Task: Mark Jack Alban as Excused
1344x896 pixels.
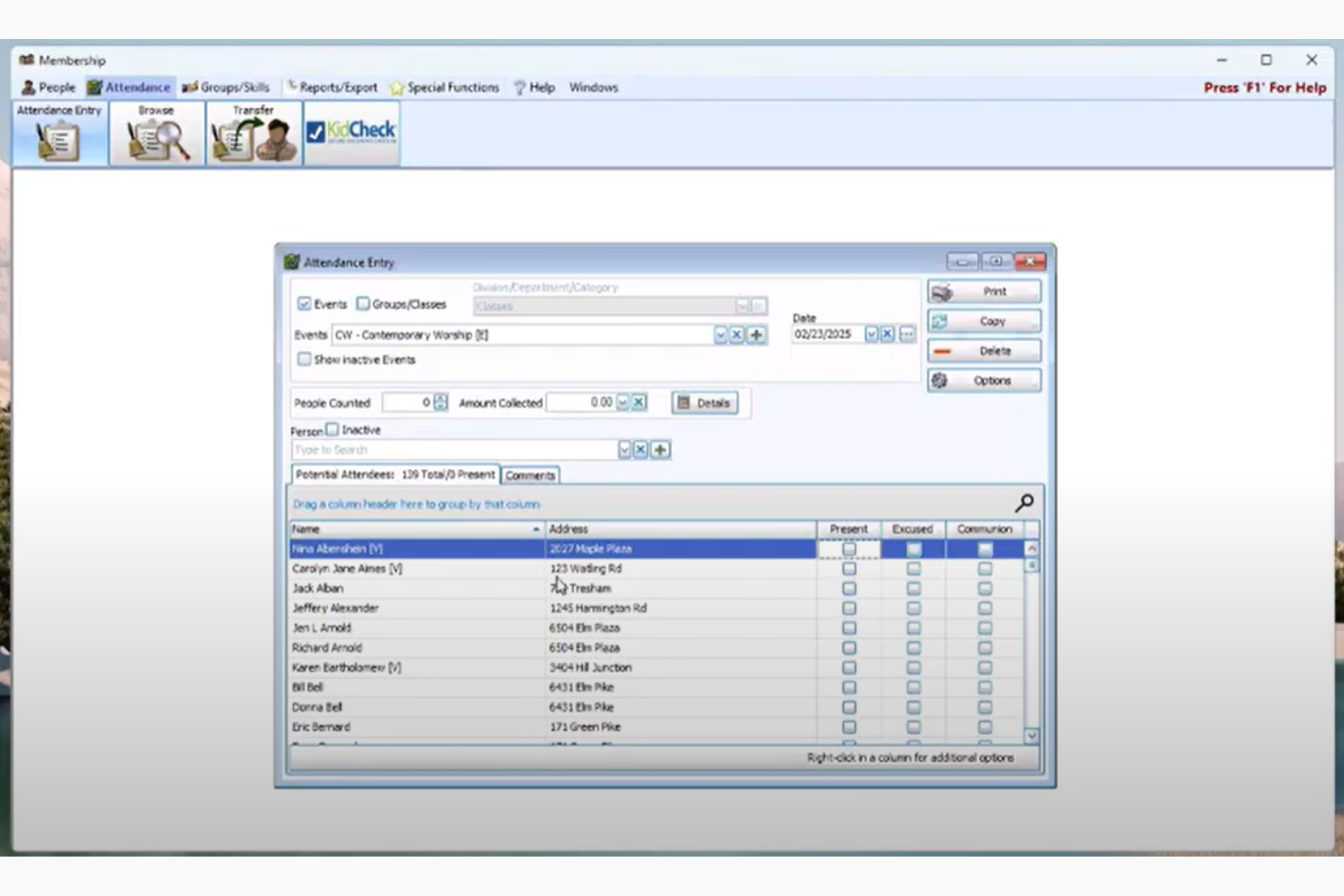Action: pyautogui.click(x=914, y=589)
